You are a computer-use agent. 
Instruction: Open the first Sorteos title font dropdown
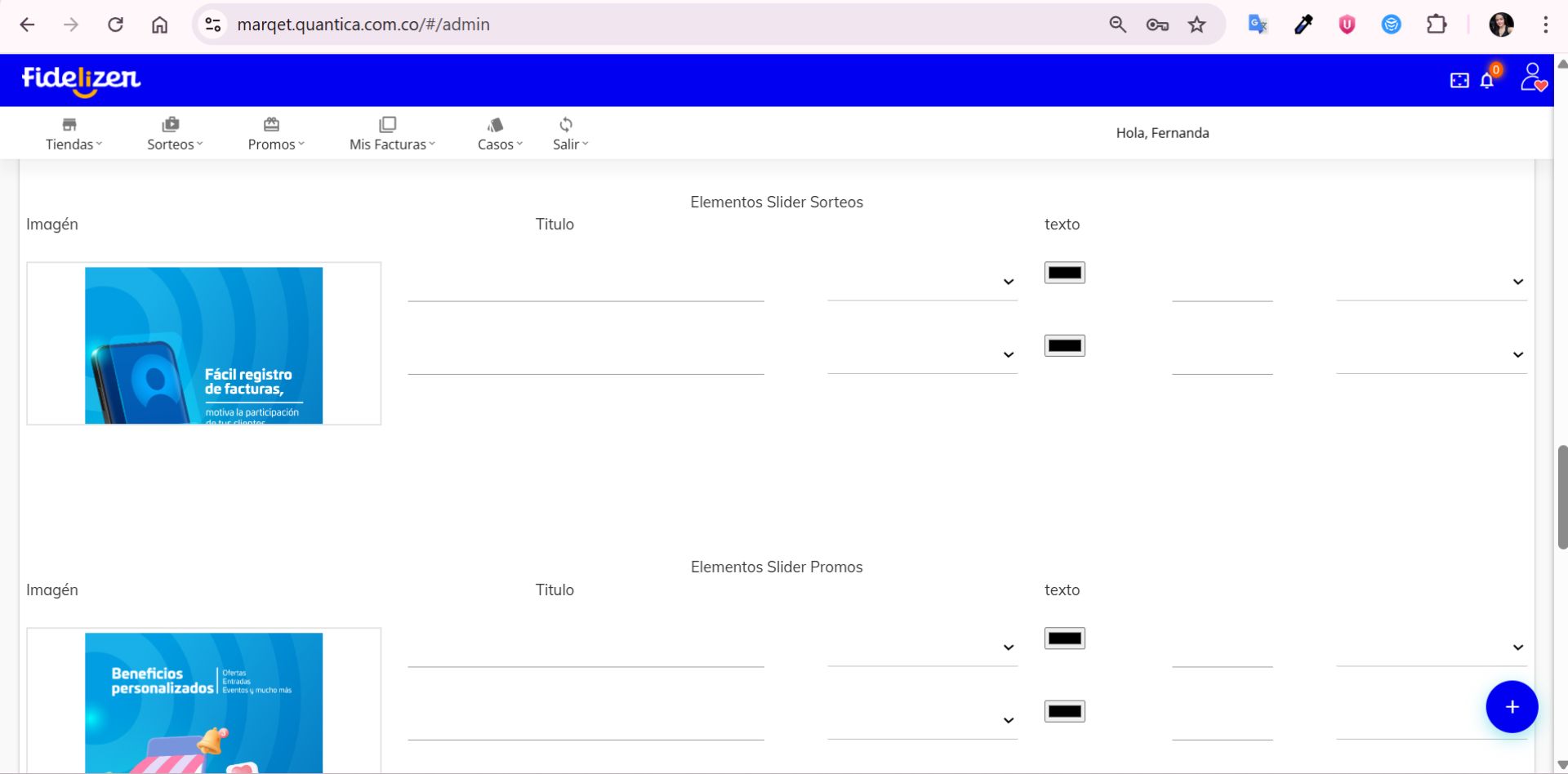921,282
